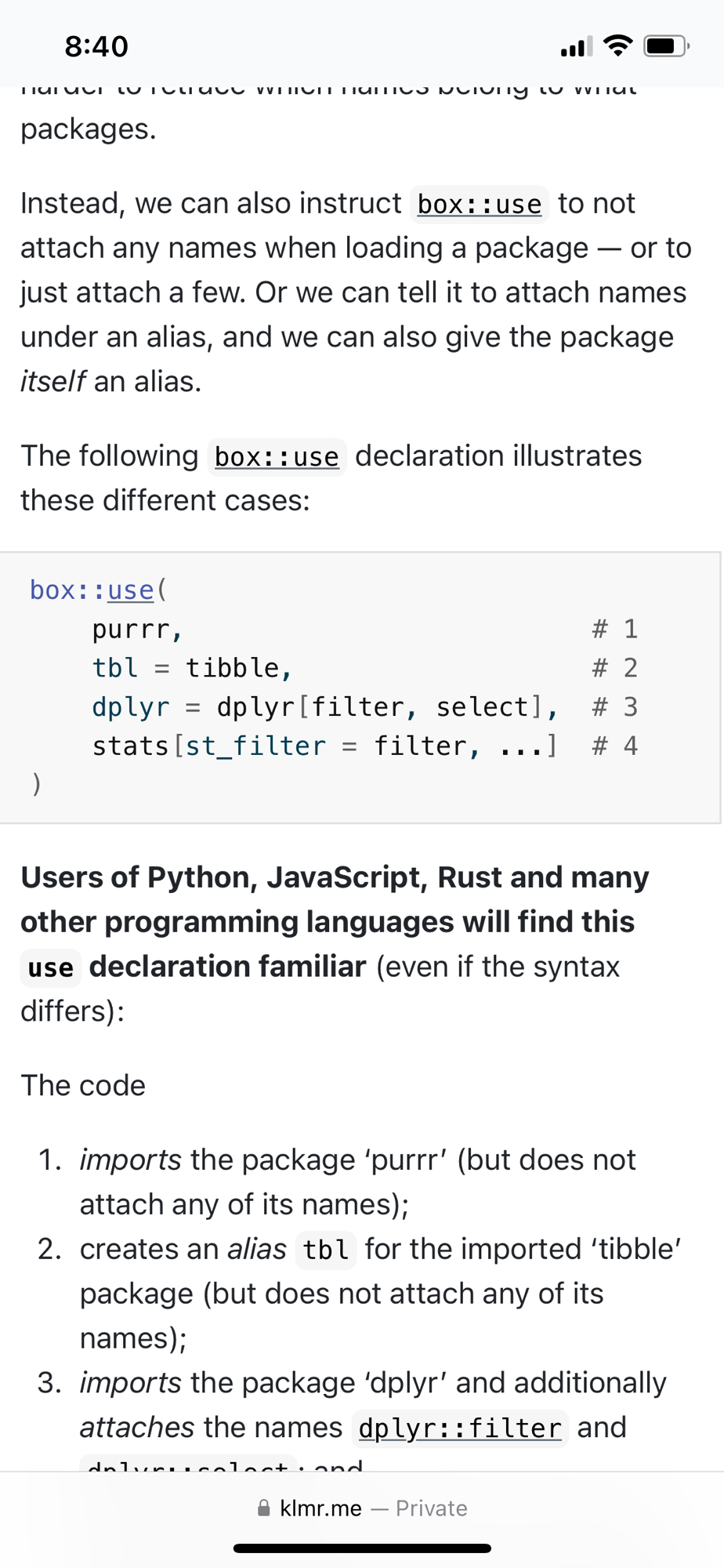This screenshot has height=1568, width=724.
Task: Open box::use link after "also instruct"
Action: (x=479, y=205)
